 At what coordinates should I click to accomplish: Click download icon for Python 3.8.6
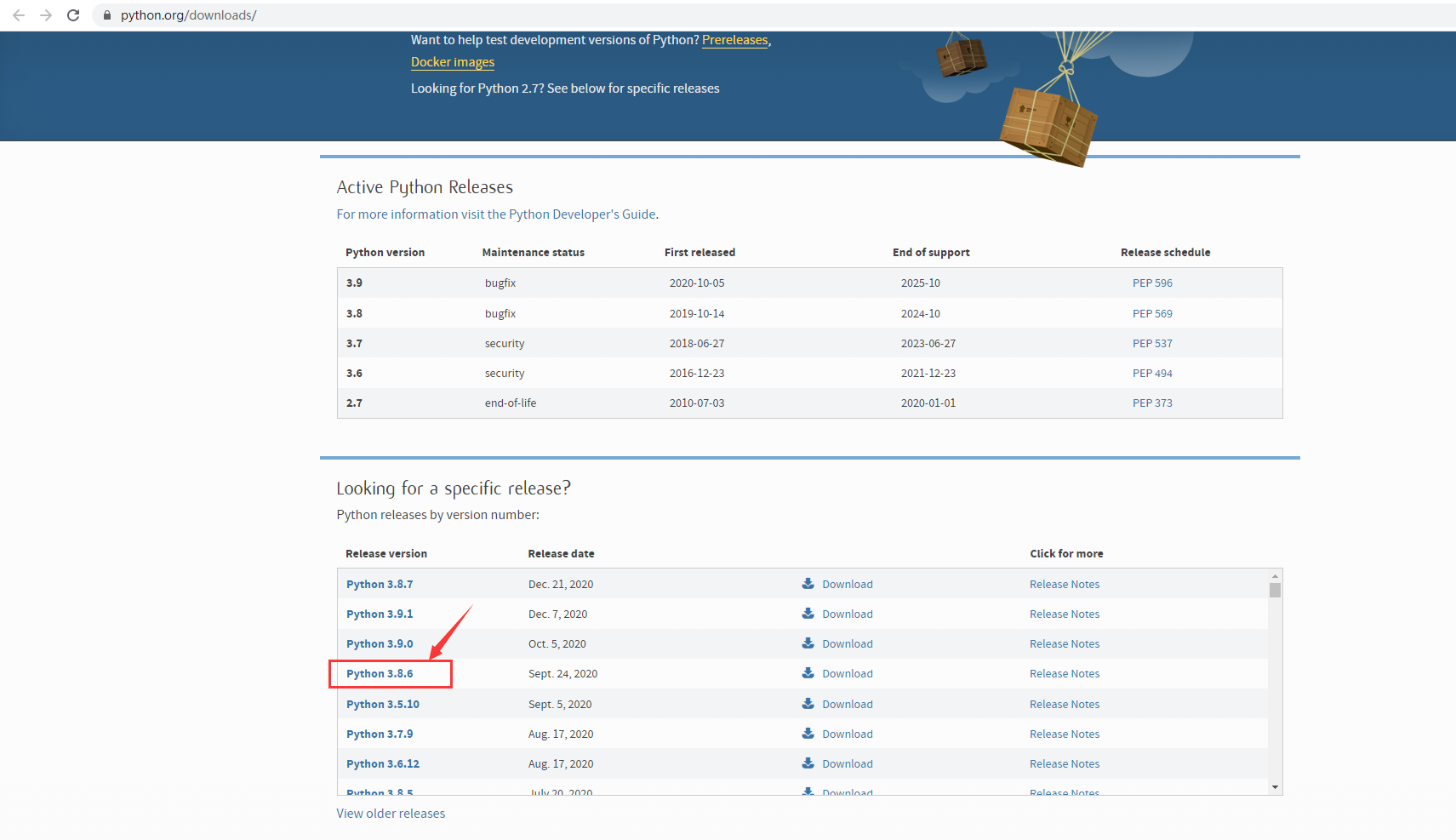point(808,673)
